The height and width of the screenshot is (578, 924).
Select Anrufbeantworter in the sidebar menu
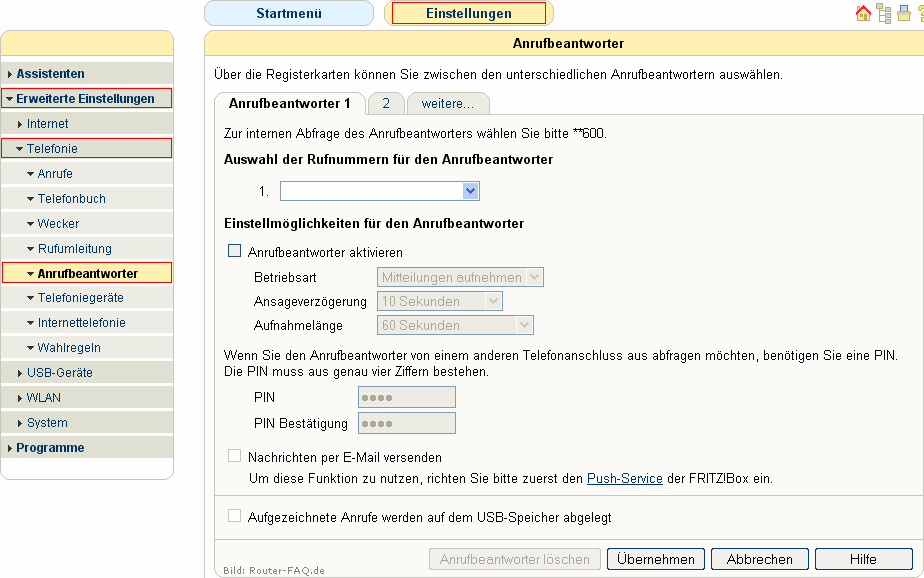click(x=87, y=273)
